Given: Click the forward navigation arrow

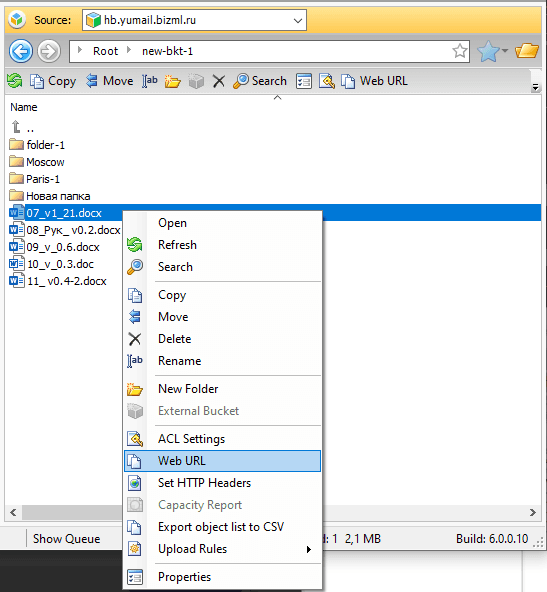Looking at the screenshot, I should click(49, 51).
